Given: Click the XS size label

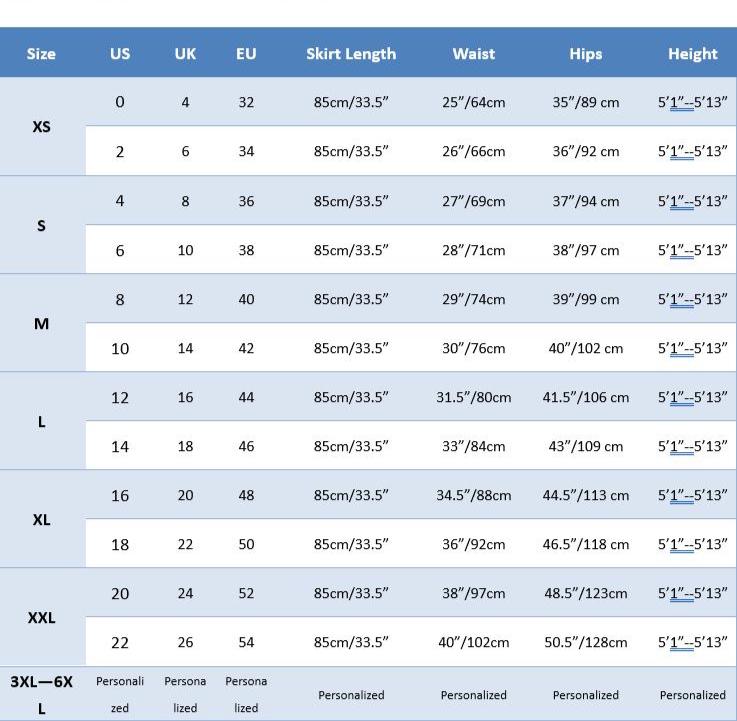Looking at the screenshot, I should 41,127.
